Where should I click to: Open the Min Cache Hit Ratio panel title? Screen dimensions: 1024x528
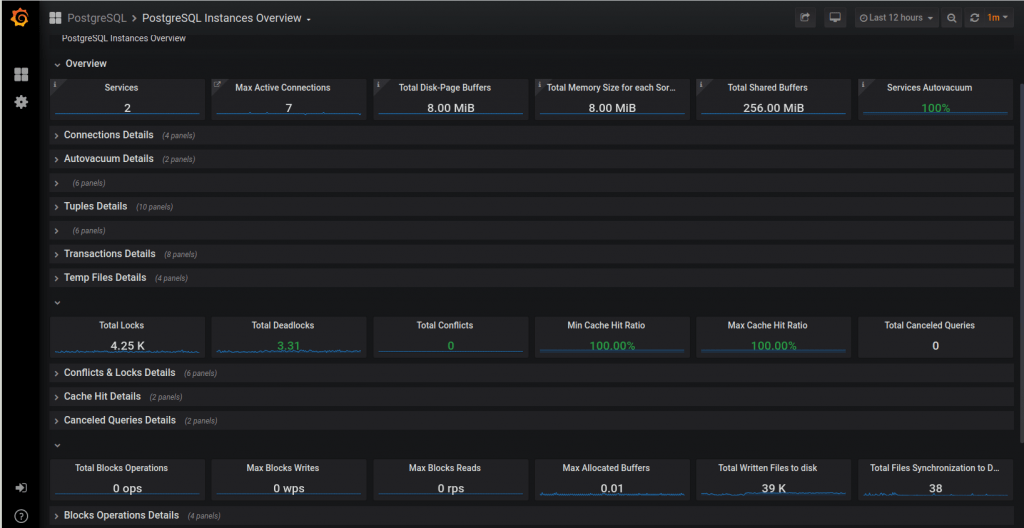tap(606, 325)
